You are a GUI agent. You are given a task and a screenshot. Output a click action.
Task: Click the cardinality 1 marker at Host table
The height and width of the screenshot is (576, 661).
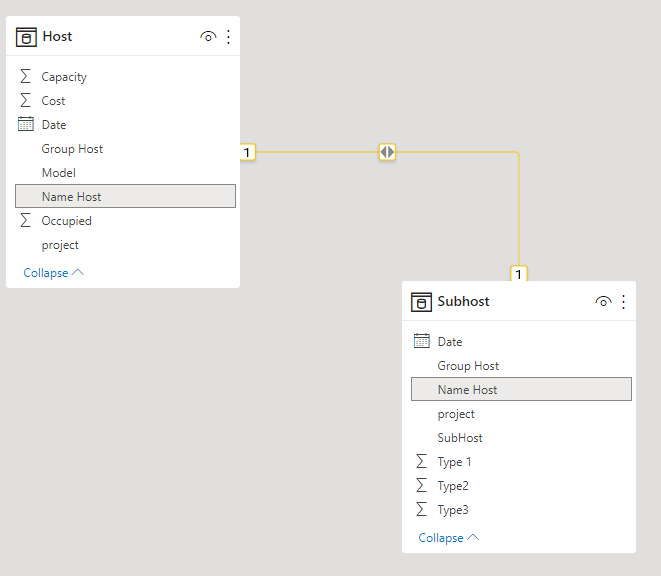(247, 152)
